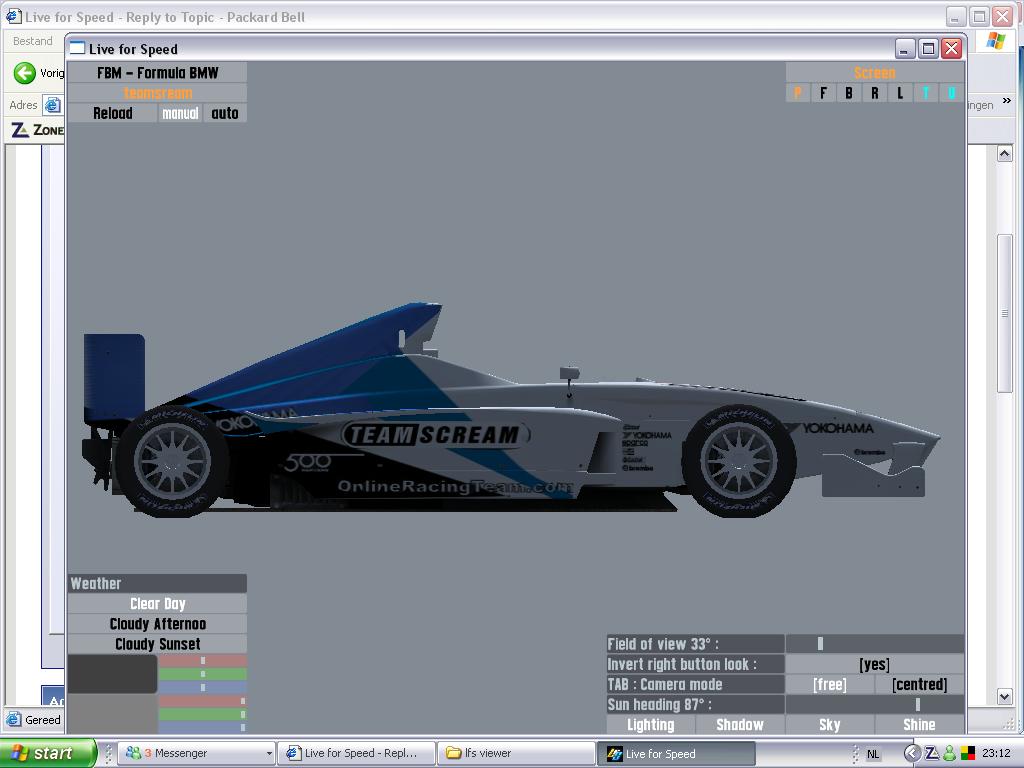Viewport: 1024px width, 768px height.
Task: Expand hidden system tray icons
Action: tap(912, 754)
